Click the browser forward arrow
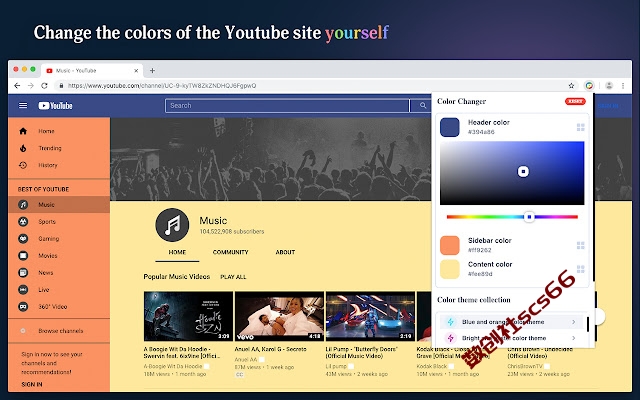The width and height of the screenshot is (640, 400). click(x=31, y=86)
